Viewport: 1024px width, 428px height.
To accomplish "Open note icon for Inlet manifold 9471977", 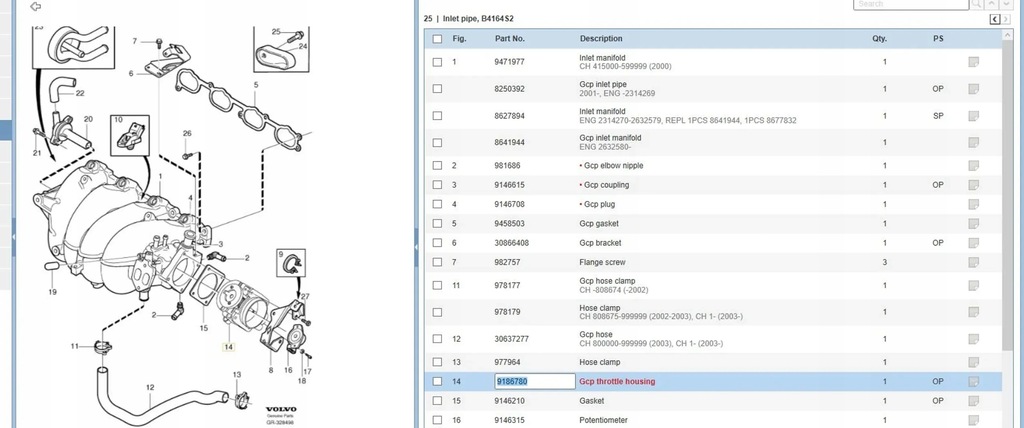I will coord(973,62).
